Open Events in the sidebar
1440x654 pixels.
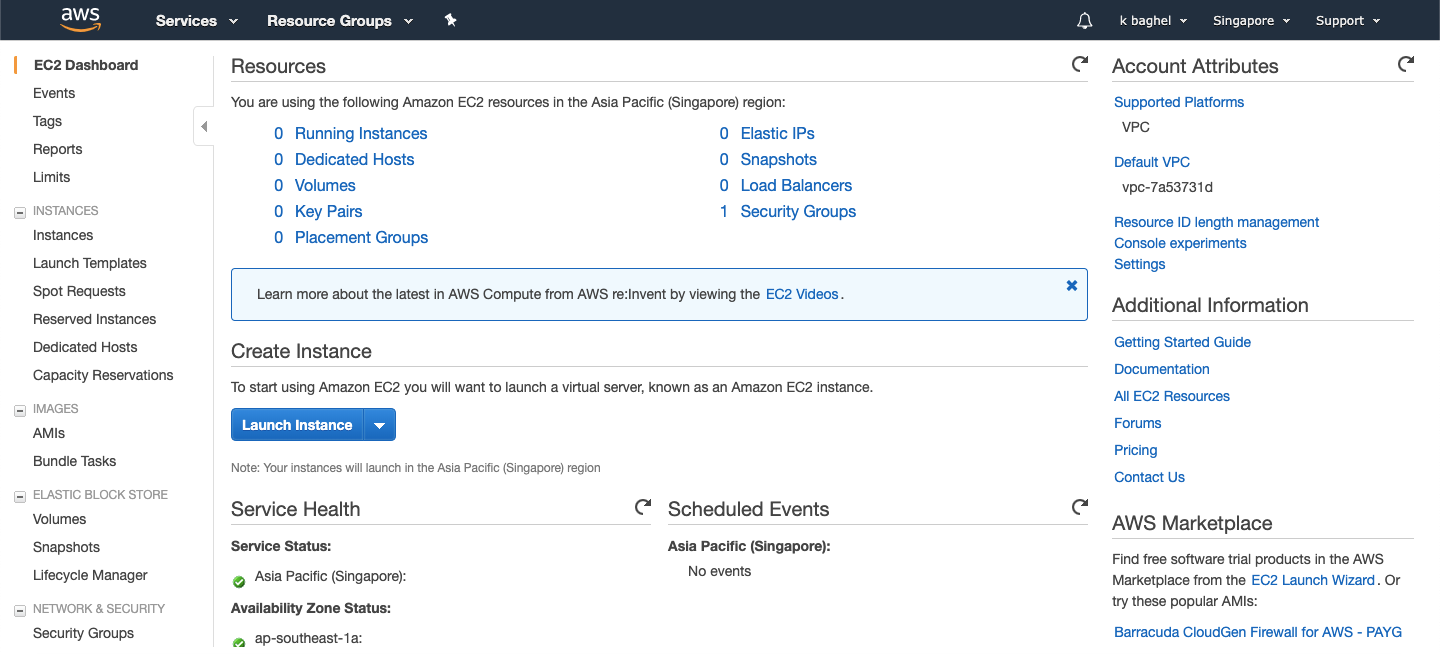coord(54,93)
